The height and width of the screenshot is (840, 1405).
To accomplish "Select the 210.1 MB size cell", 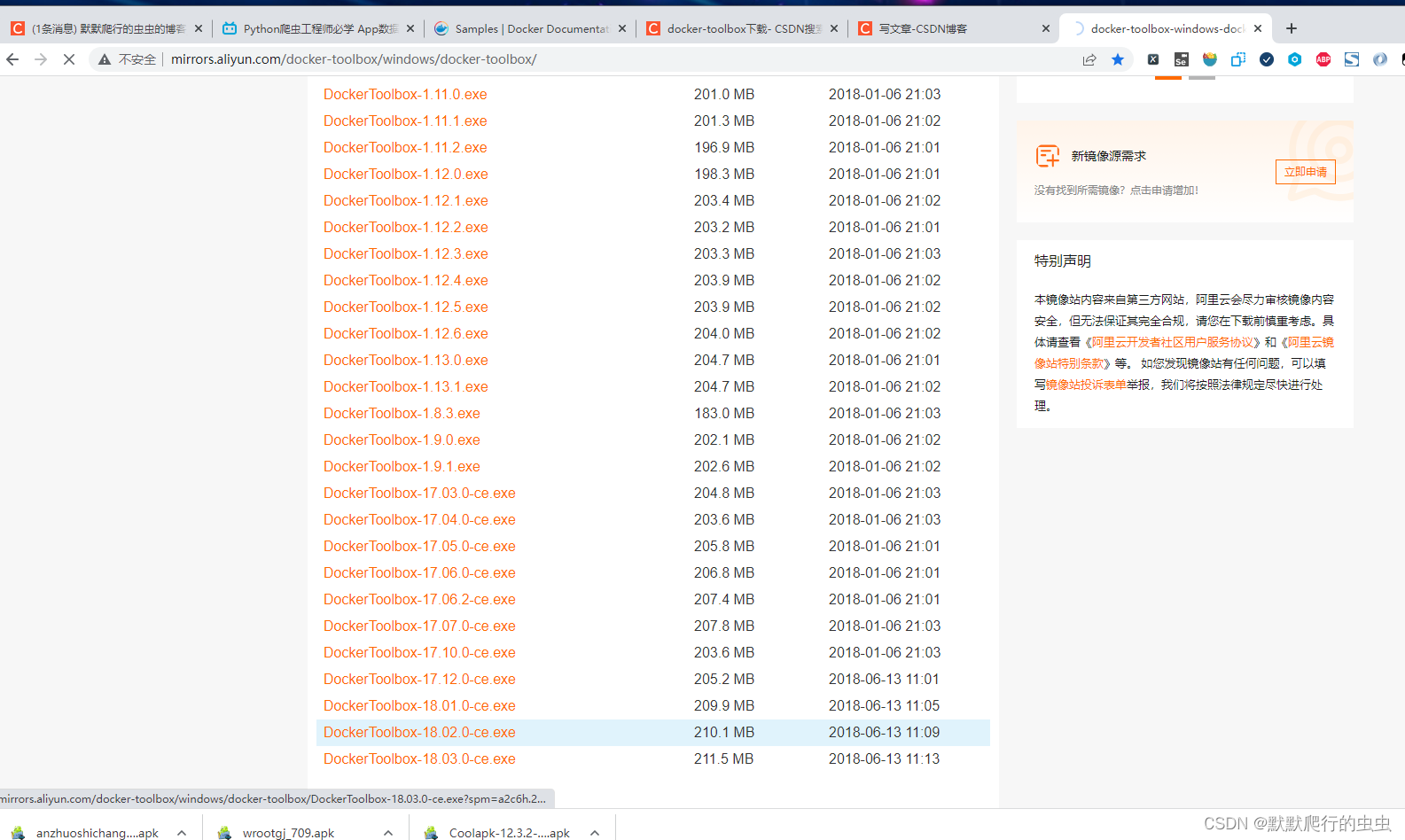I will pos(724,732).
